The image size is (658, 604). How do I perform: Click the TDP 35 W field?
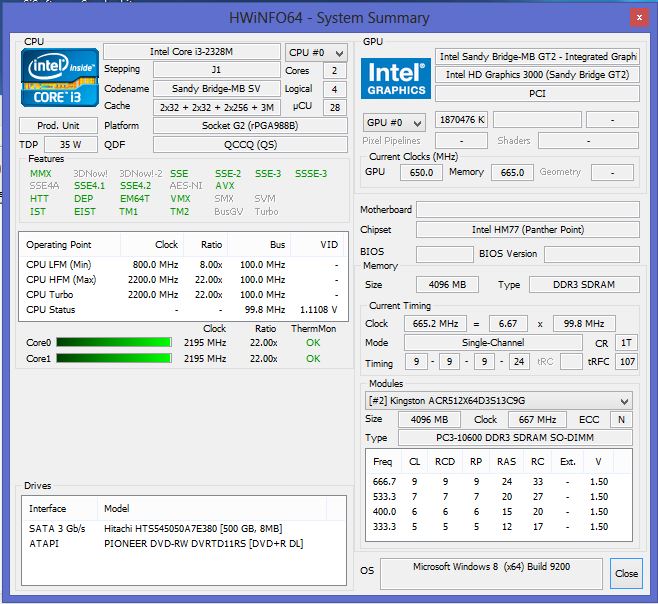[x=71, y=144]
